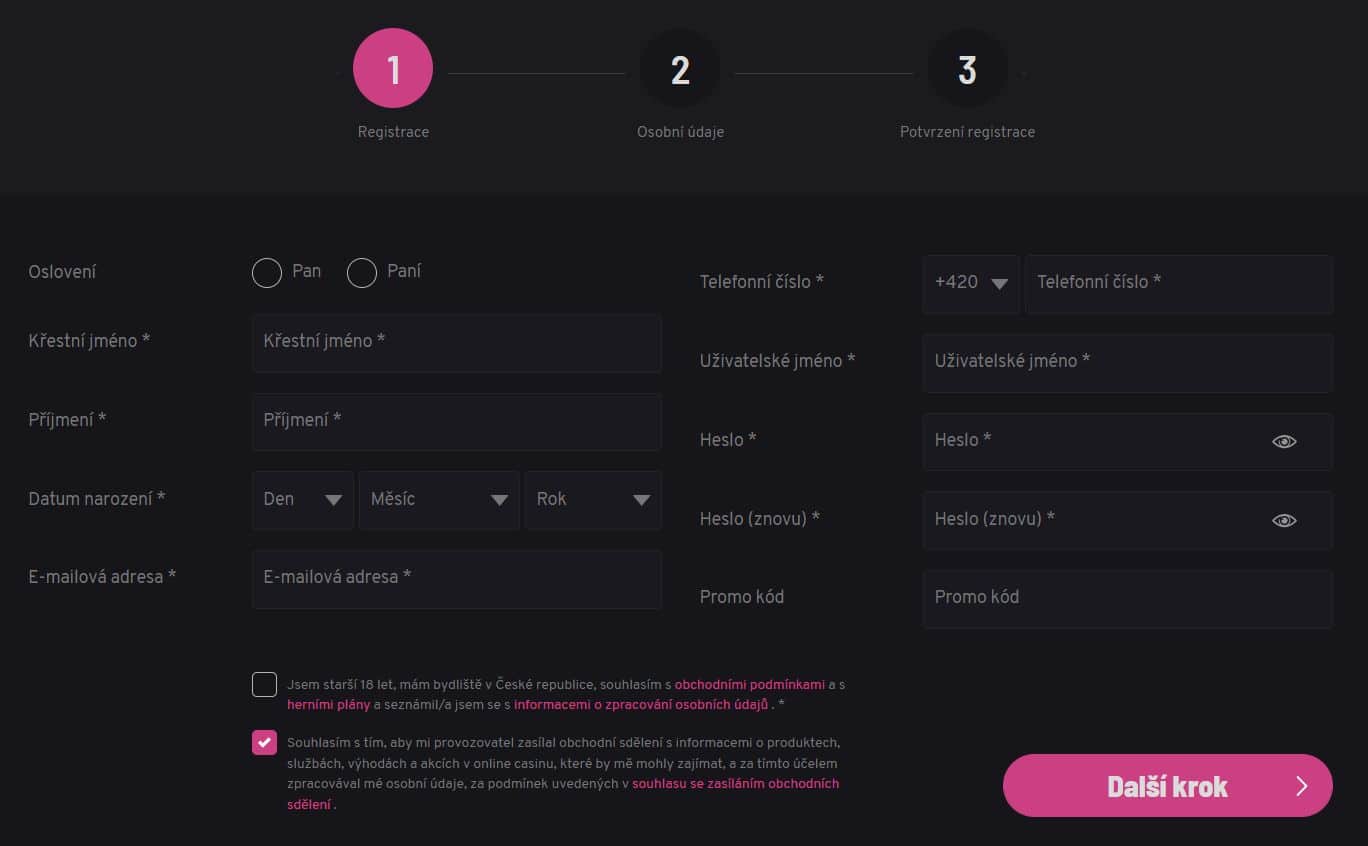Click the Oslovení label text

point(62,272)
